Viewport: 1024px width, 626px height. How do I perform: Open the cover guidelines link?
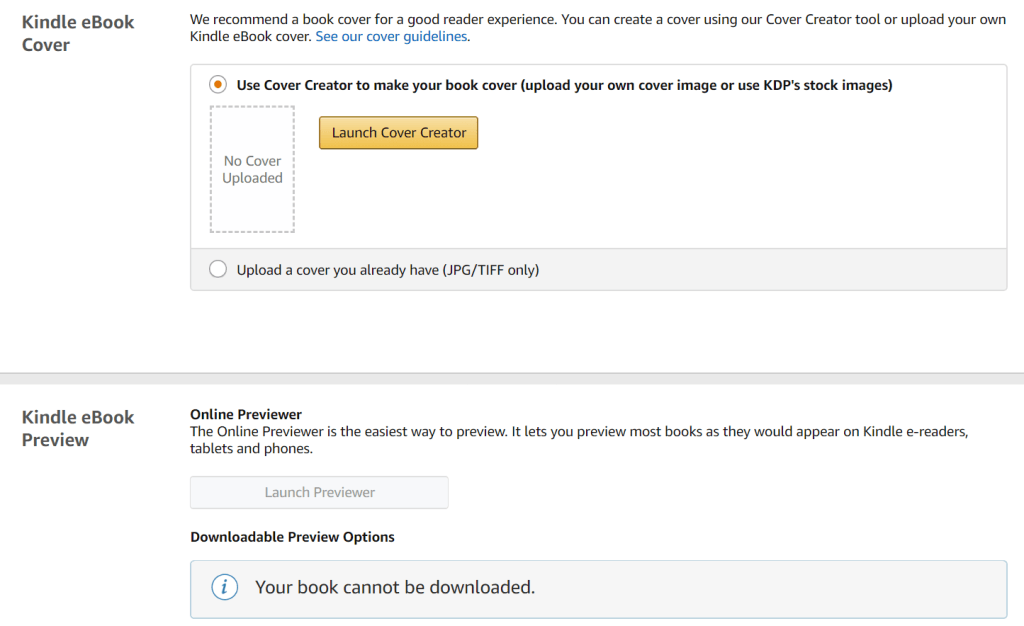(391, 37)
